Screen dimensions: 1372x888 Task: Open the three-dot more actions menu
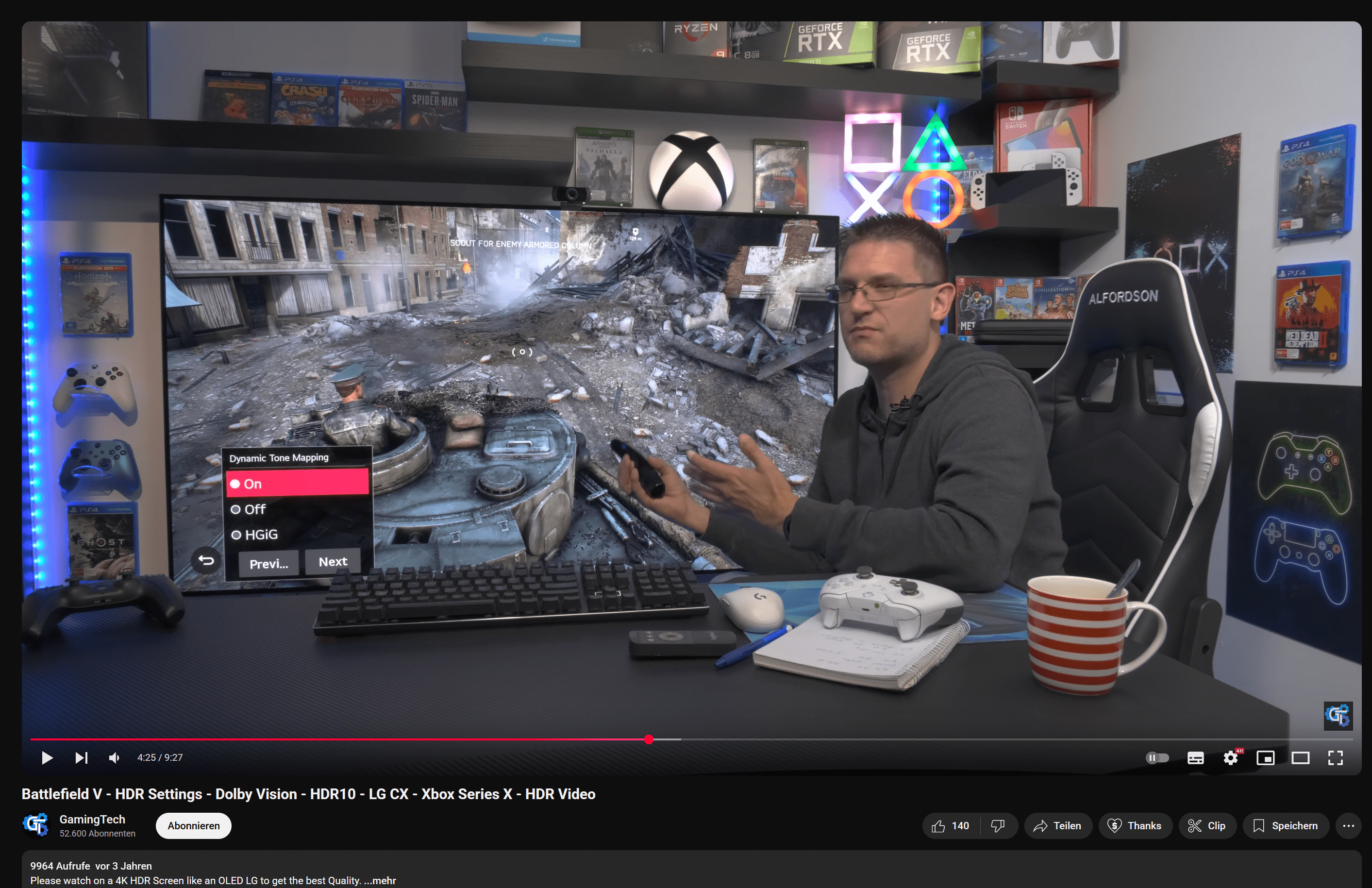tap(1348, 826)
